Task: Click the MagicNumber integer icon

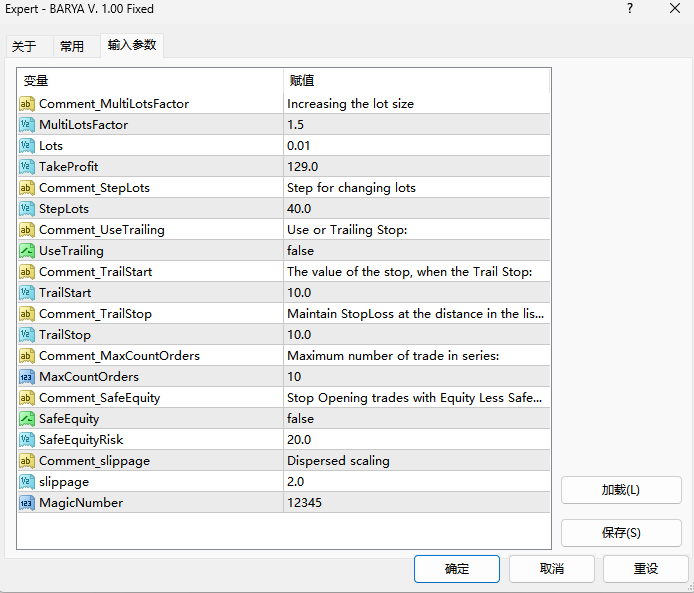Action: tap(27, 503)
